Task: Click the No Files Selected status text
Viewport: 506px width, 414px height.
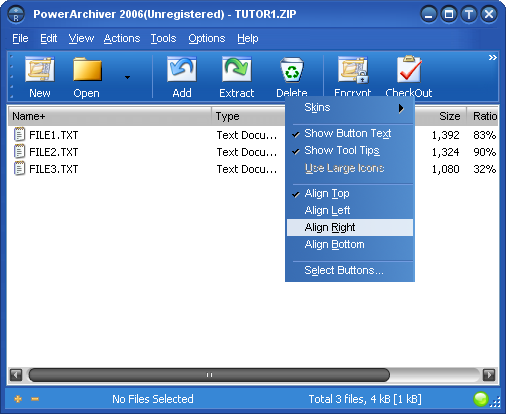Action: point(153,399)
